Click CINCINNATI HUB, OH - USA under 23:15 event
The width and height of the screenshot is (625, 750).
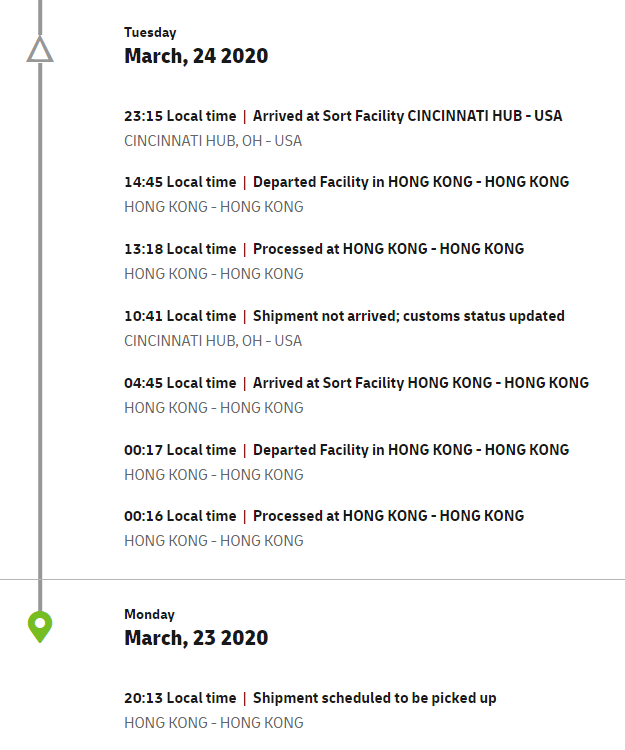coord(213,141)
